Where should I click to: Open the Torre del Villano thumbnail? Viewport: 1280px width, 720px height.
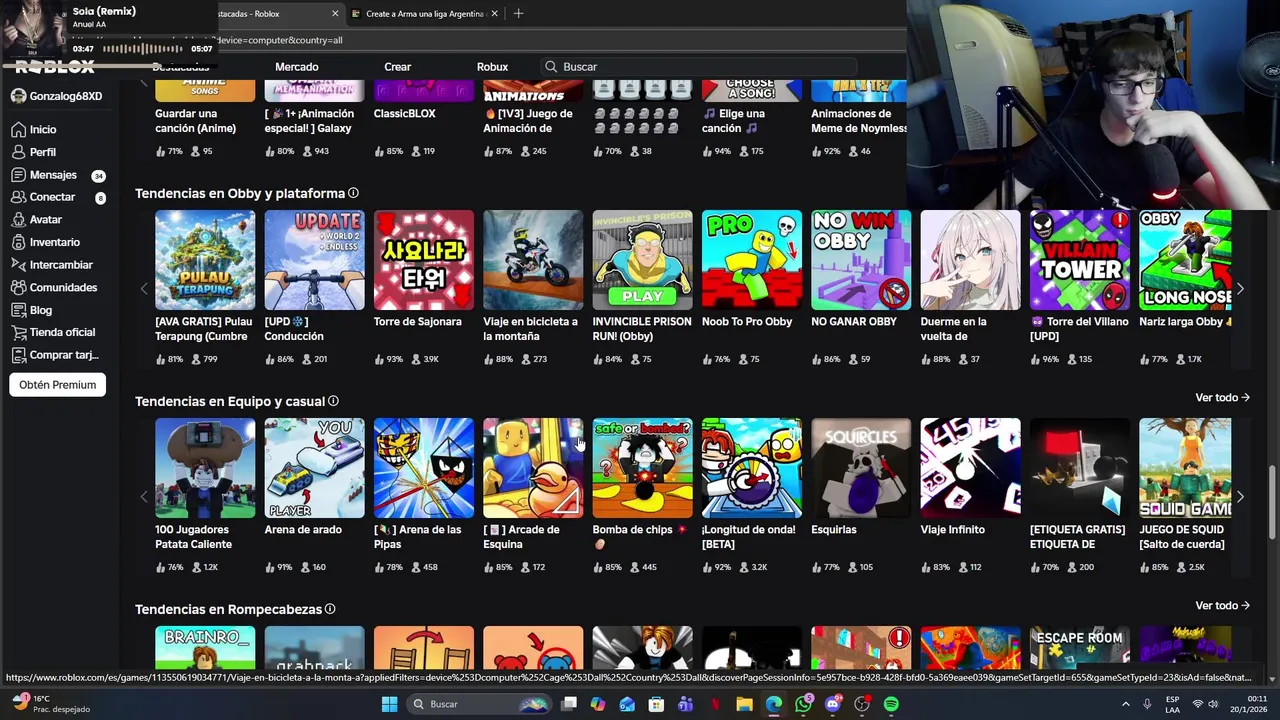[1080, 260]
